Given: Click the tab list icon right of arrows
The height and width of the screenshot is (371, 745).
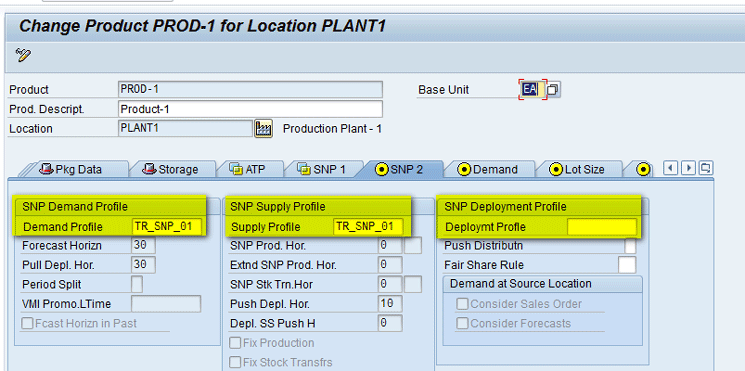Looking at the screenshot, I should point(707,168).
